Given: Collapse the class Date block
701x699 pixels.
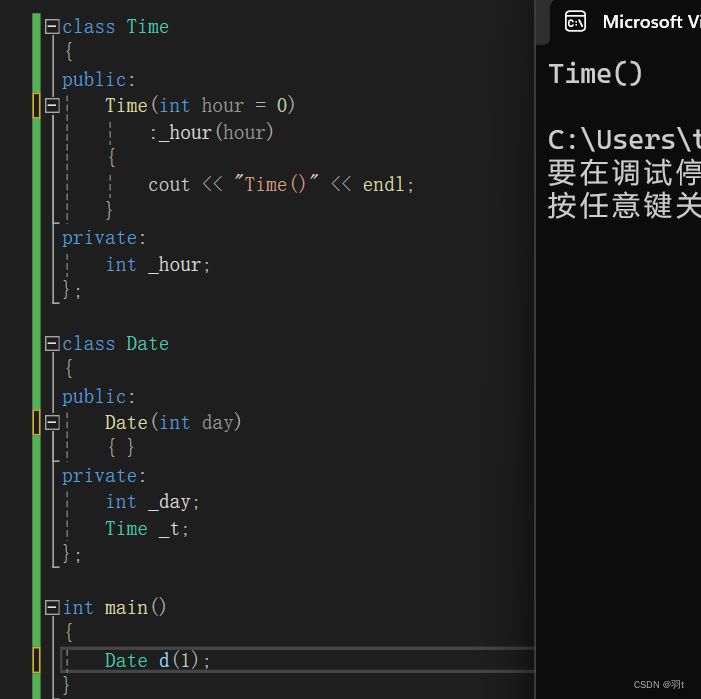Looking at the screenshot, I should 52,343.
